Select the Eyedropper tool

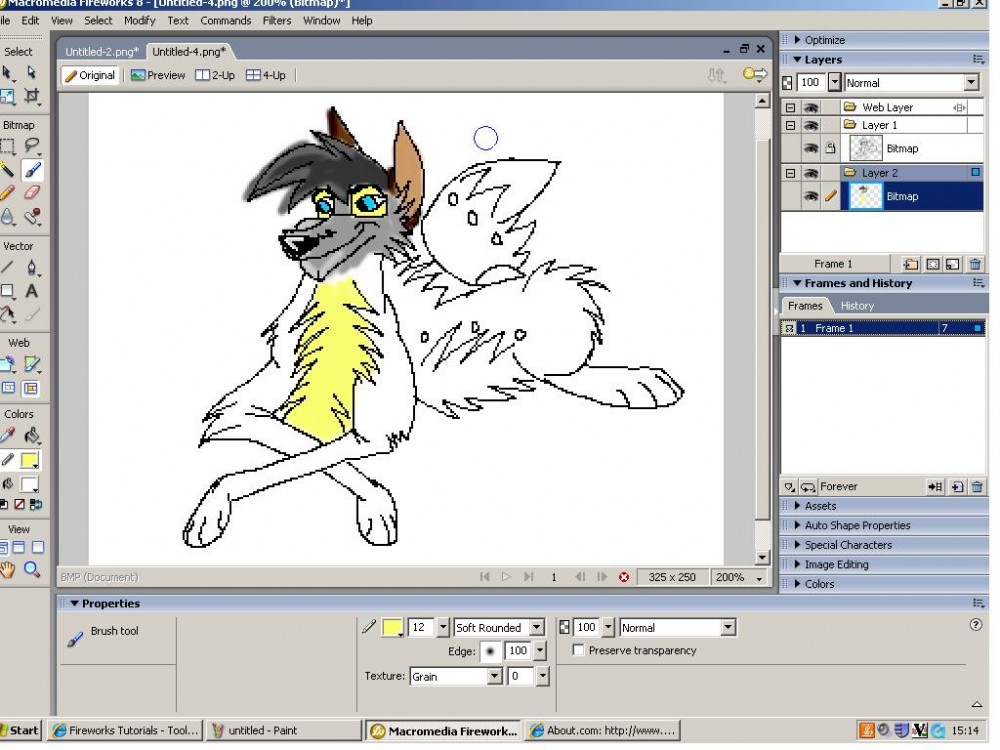pyautogui.click(x=7, y=436)
